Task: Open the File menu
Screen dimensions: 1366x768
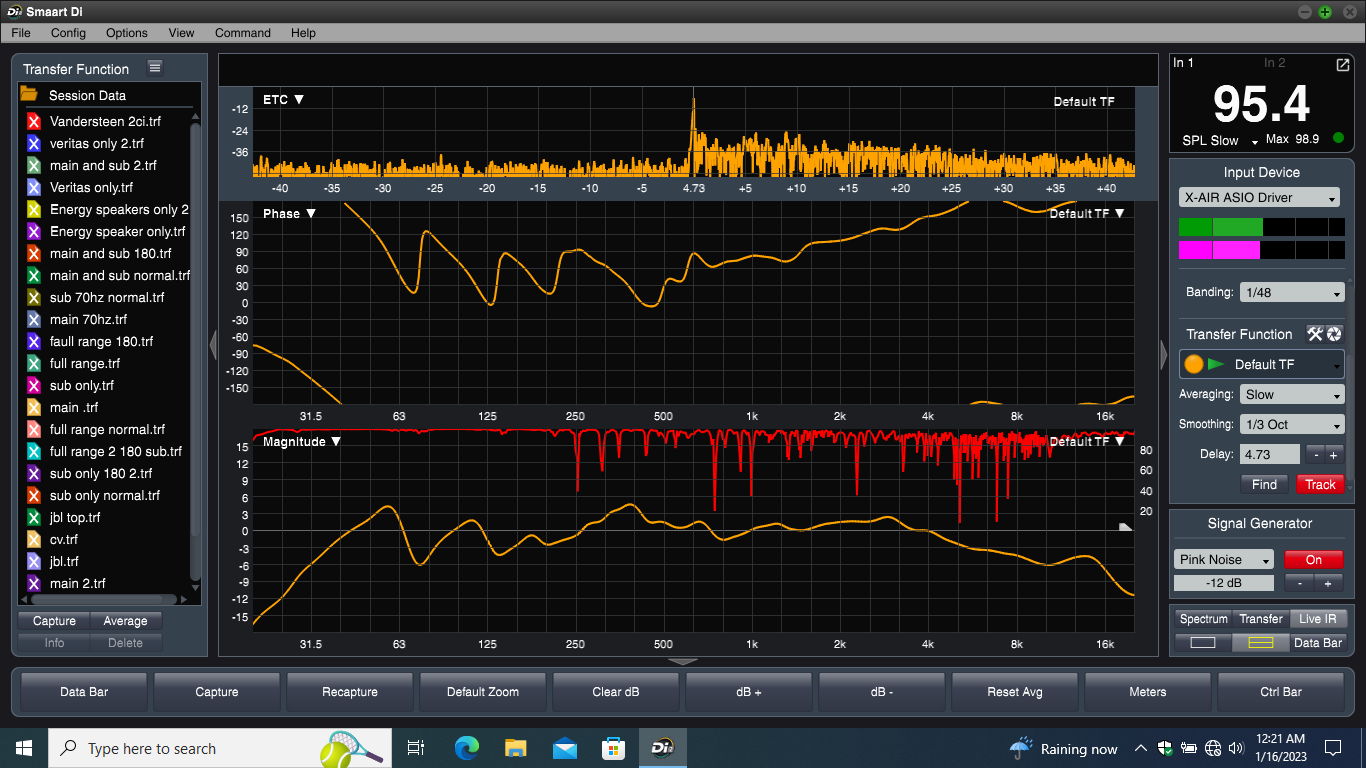Action: click(21, 33)
